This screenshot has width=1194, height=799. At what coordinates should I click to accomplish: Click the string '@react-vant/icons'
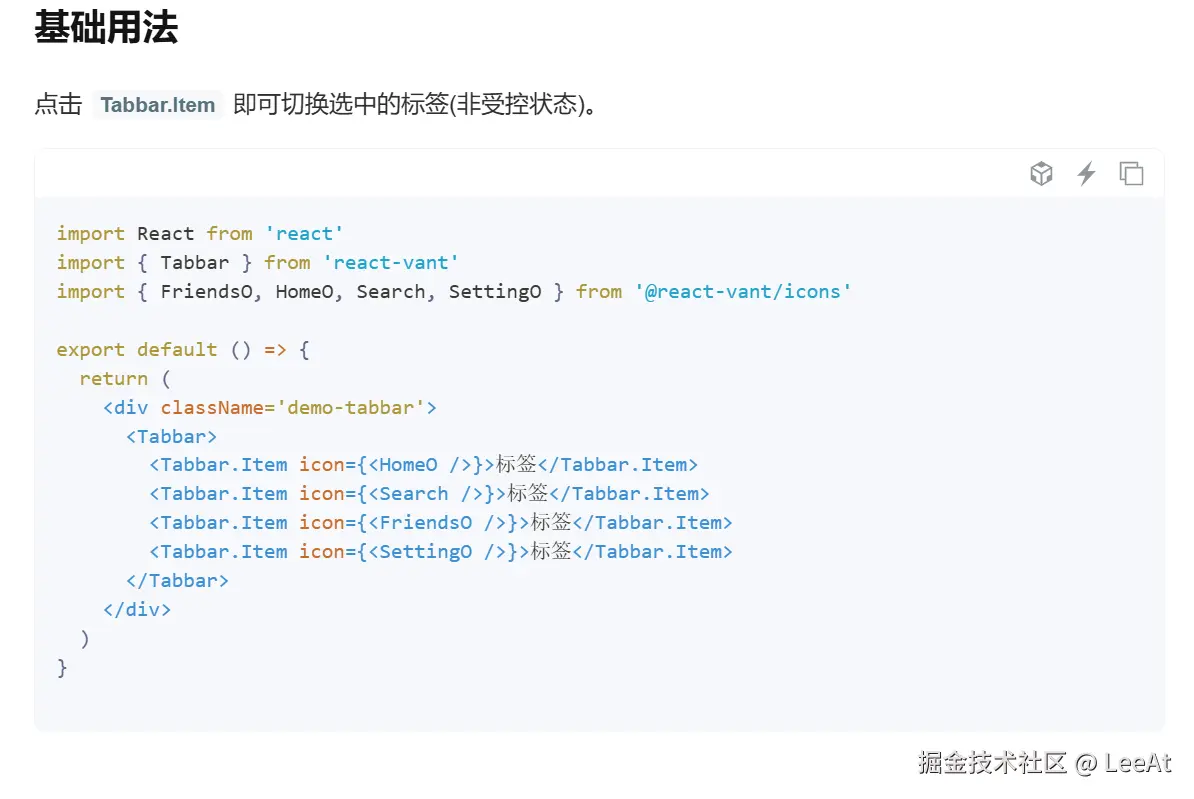pos(742,291)
